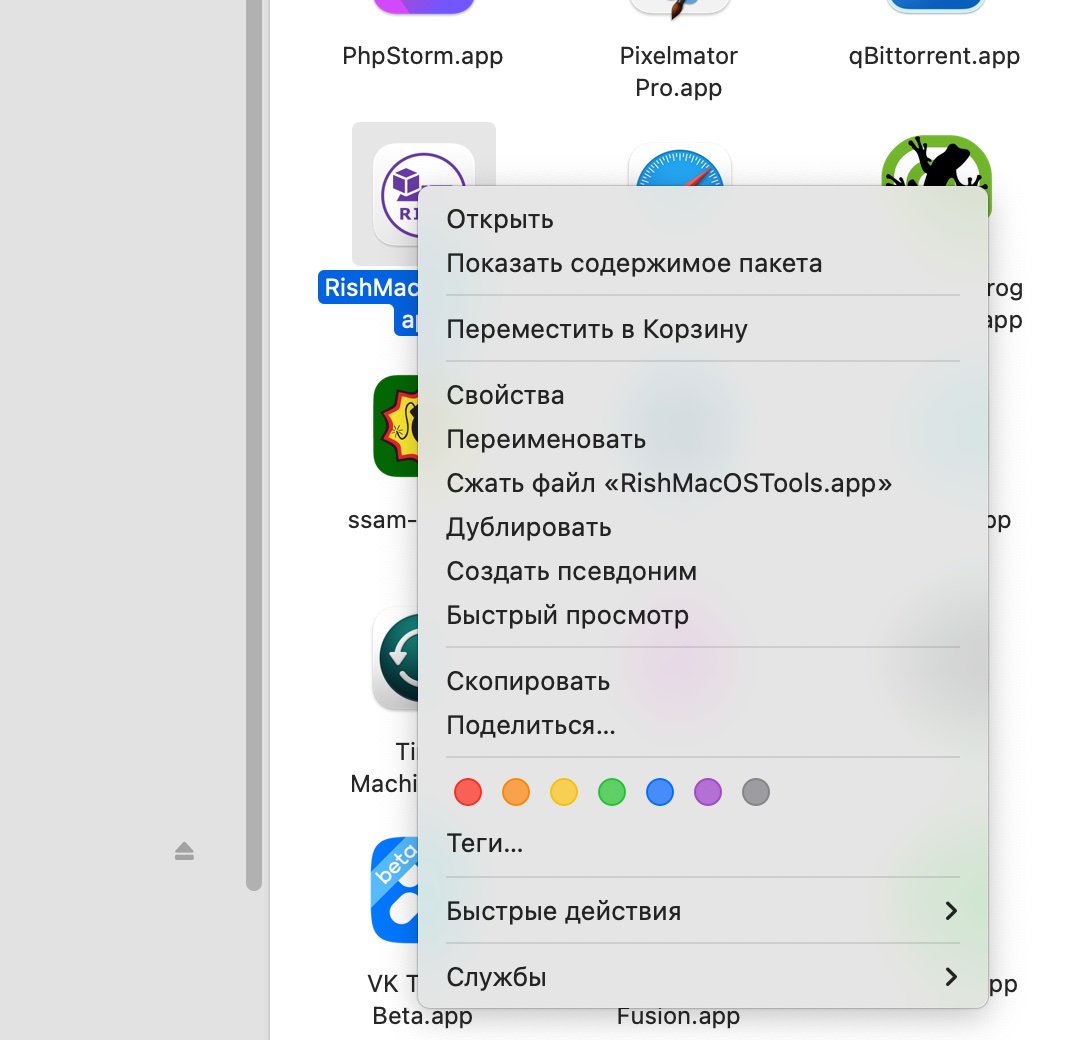The height and width of the screenshot is (1040, 1092).
Task: Apply the green color tag
Action: (x=612, y=793)
